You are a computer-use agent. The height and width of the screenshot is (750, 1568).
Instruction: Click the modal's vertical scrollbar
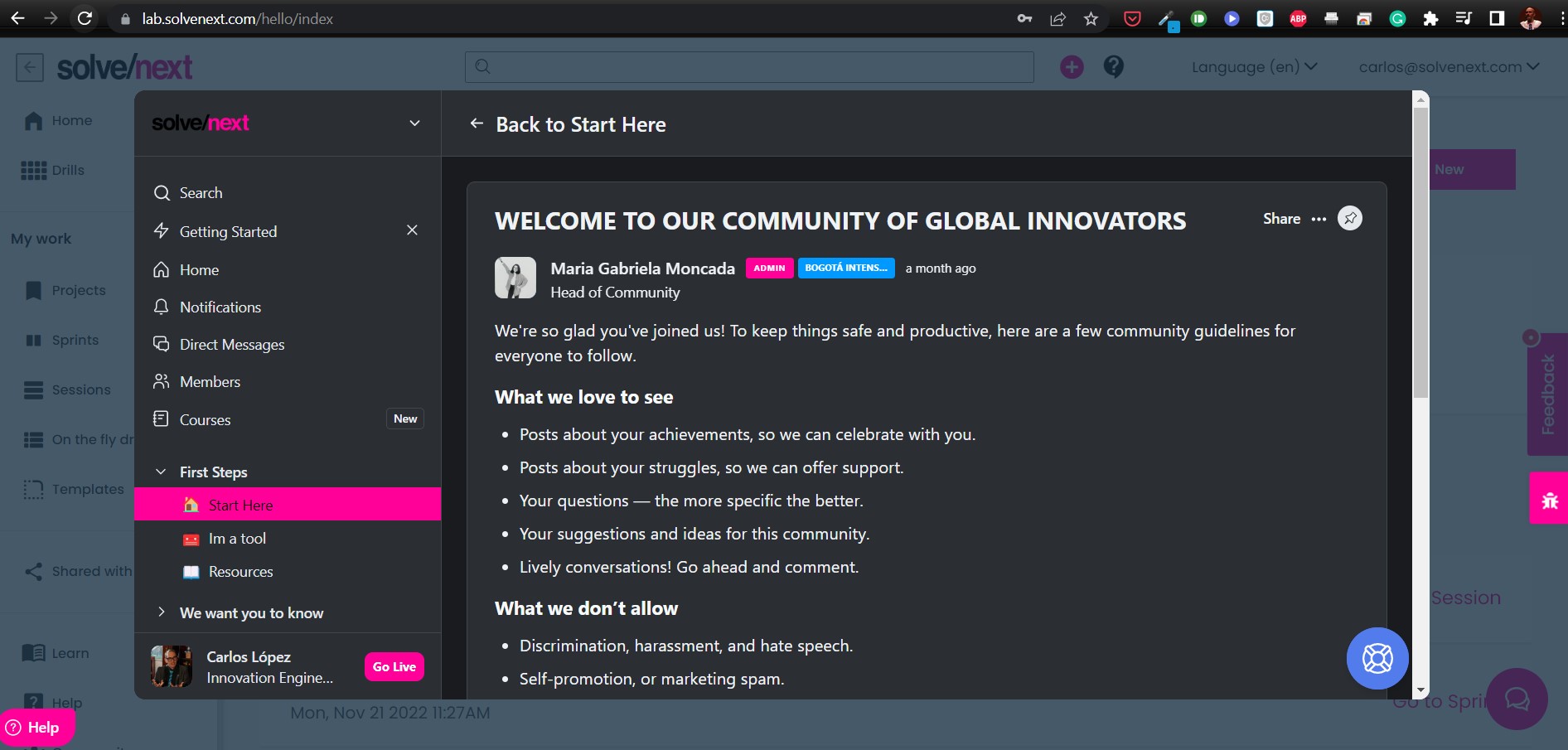pyautogui.click(x=1420, y=253)
